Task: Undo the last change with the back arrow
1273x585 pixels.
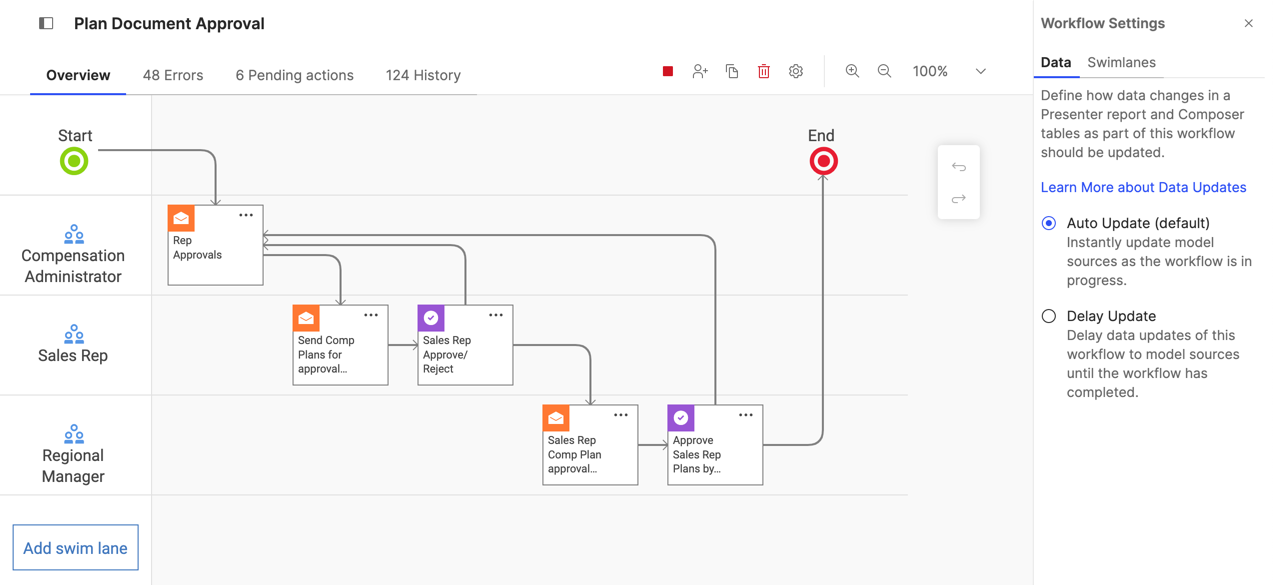Action: coord(958,166)
